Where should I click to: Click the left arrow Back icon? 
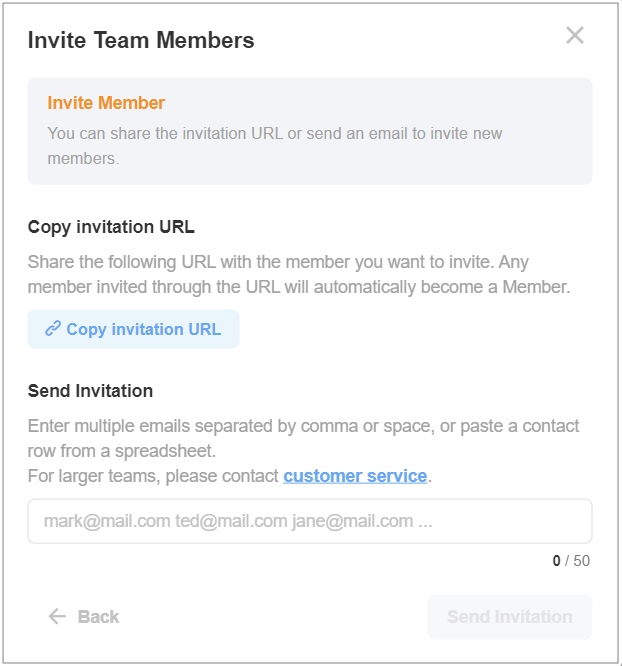point(57,617)
